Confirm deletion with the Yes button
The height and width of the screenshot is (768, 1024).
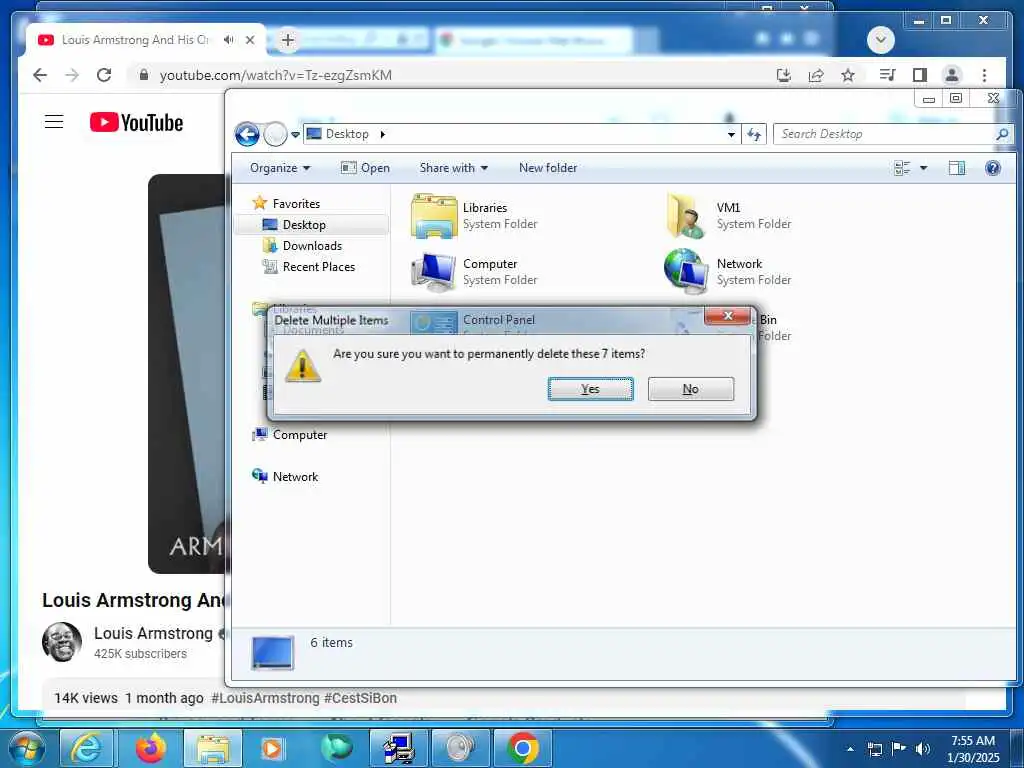(590, 389)
